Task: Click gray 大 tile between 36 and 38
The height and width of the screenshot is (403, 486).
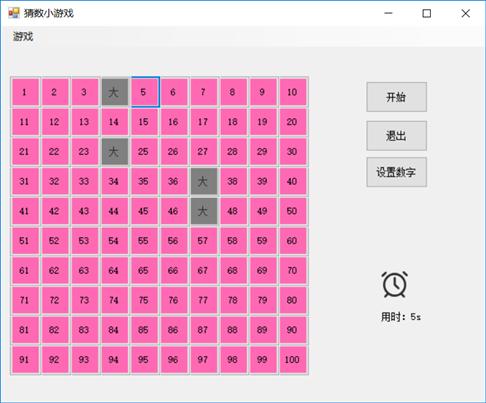Action: click(x=204, y=181)
